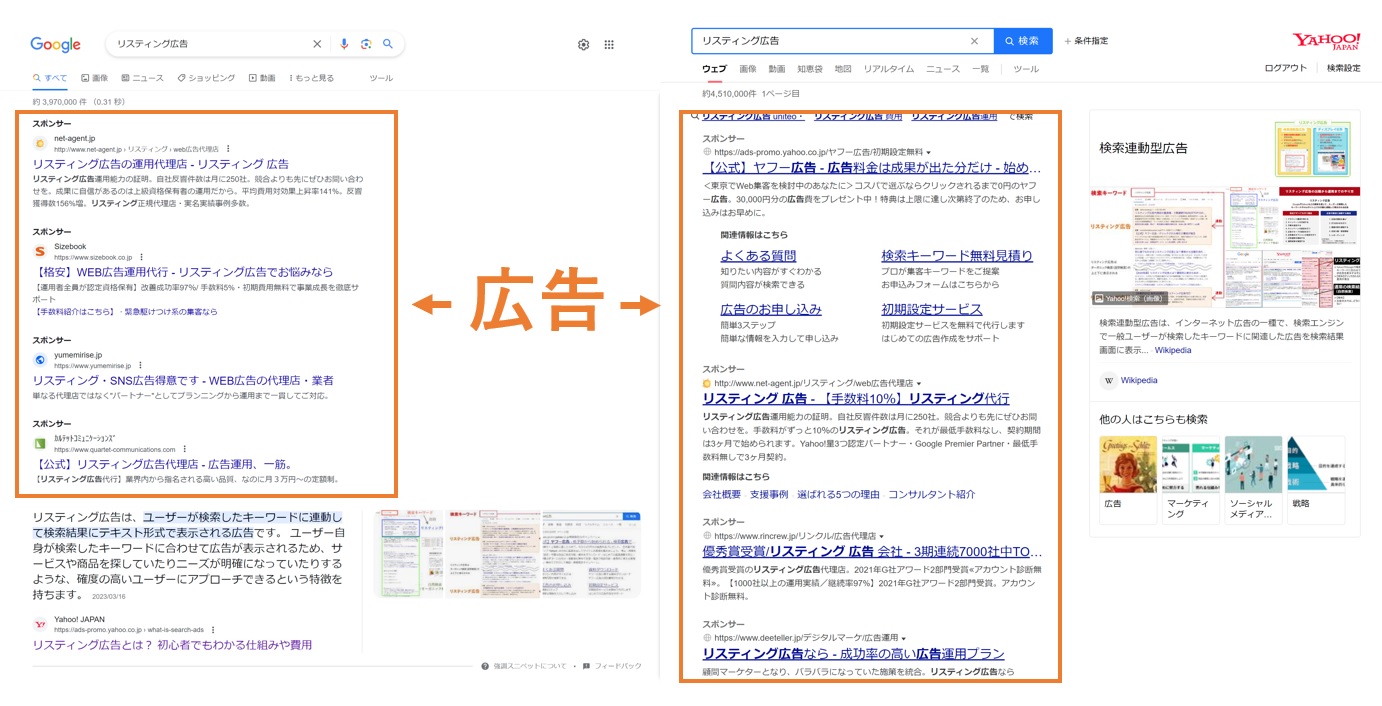Click the blue Yahoo 検索 button

[x=1023, y=41]
